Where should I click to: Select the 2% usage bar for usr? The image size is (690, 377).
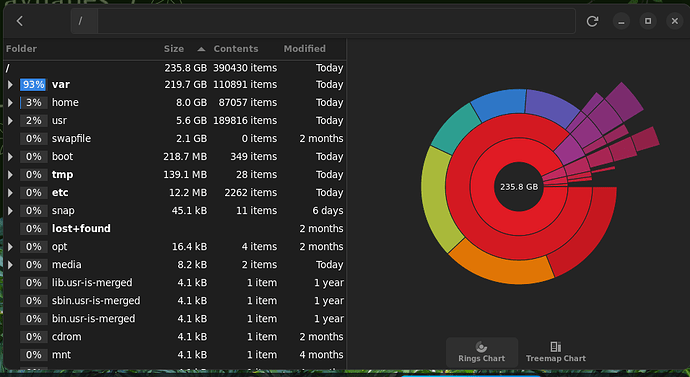point(33,121)
